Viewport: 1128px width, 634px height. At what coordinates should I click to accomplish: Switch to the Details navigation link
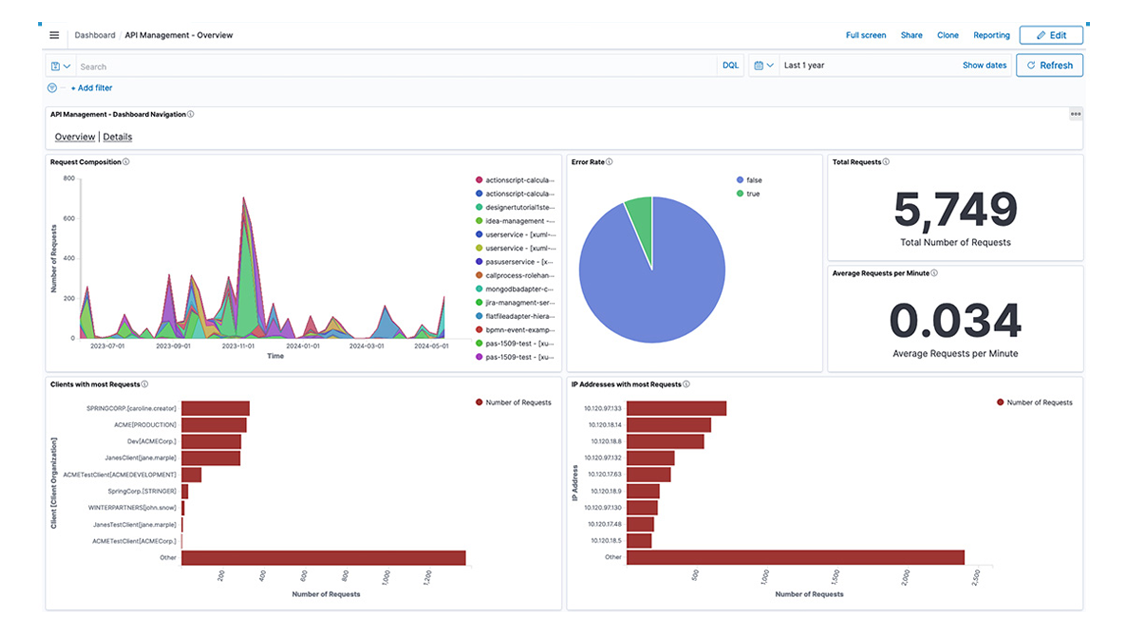pyautogui.click(x=117, y=136)
